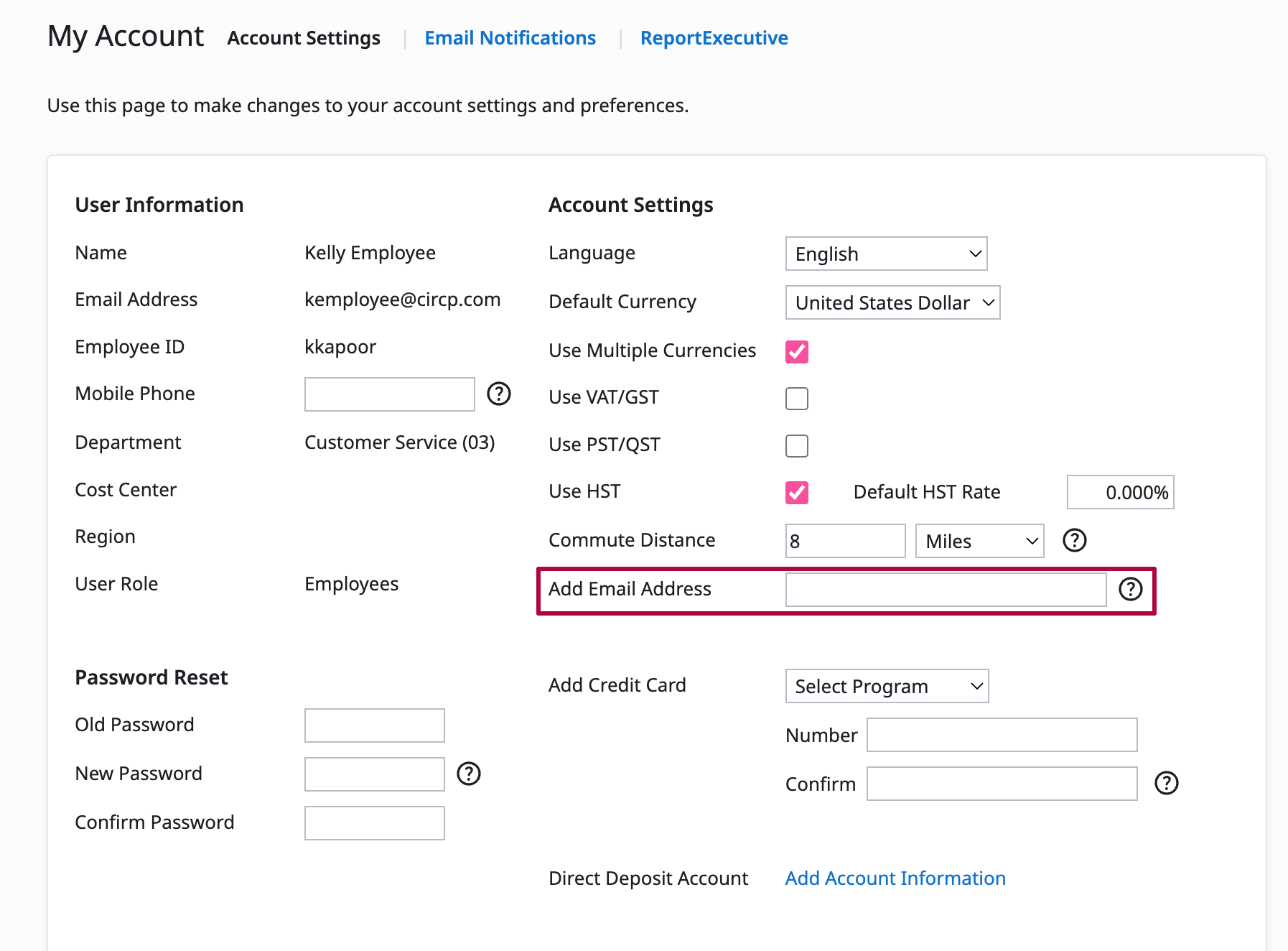The image size is (1288, 951).
Task: Expand the Select Program dropdown
Action: (x=887, y=687)
